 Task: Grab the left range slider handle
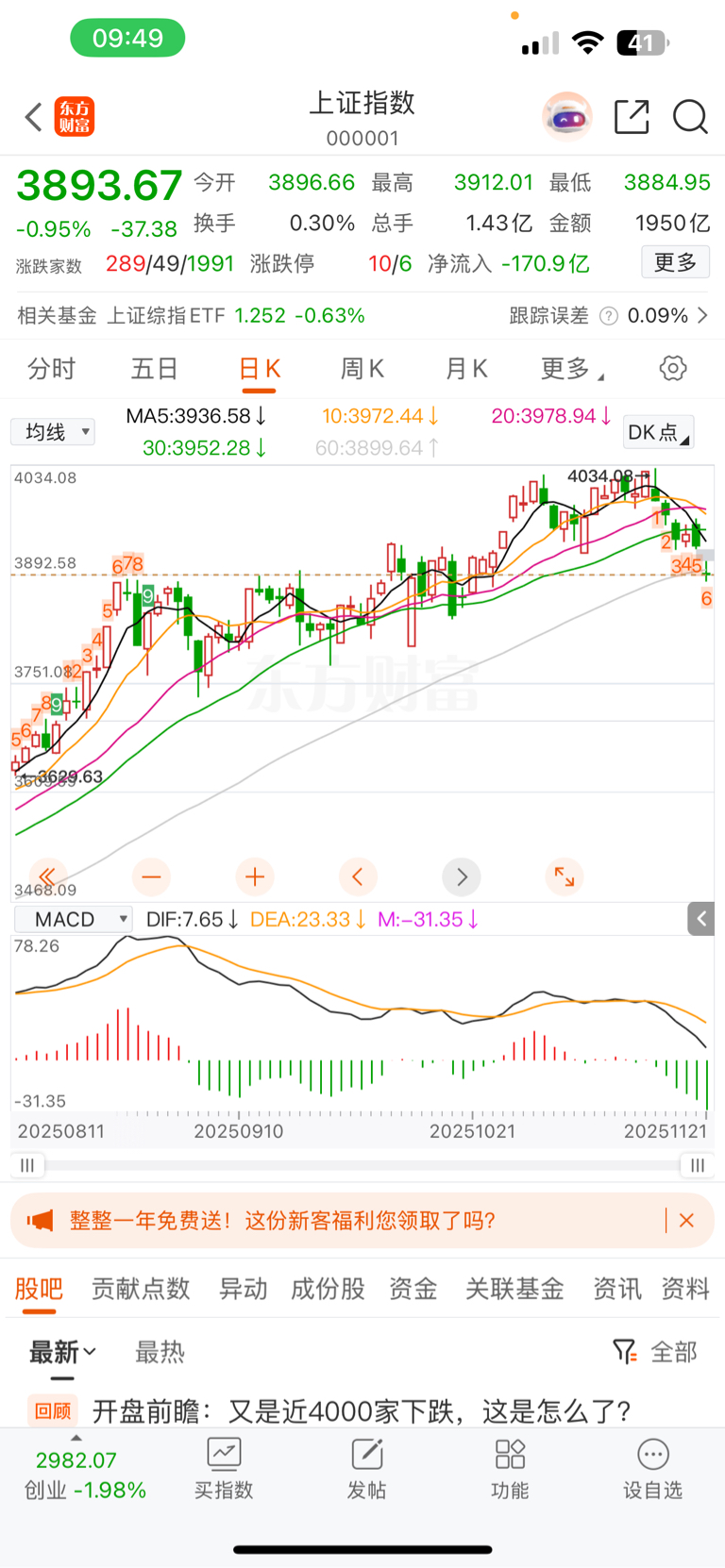(27, 1165)
